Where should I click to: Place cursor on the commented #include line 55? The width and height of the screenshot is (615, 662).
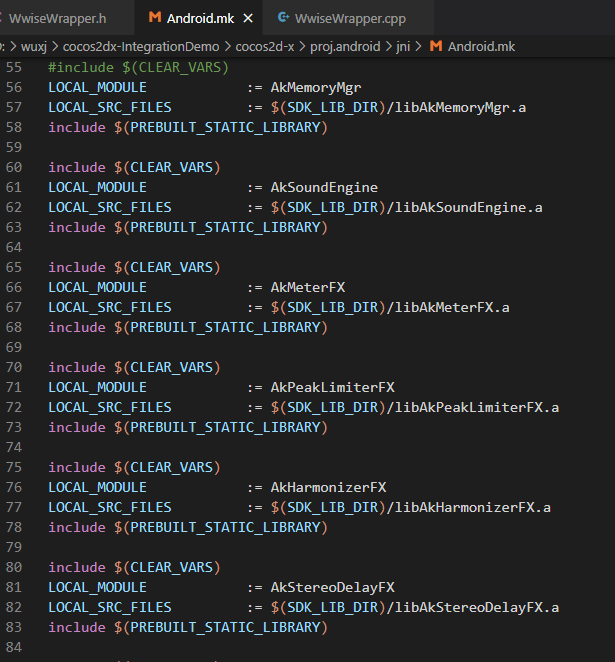[x=138, y=67]
